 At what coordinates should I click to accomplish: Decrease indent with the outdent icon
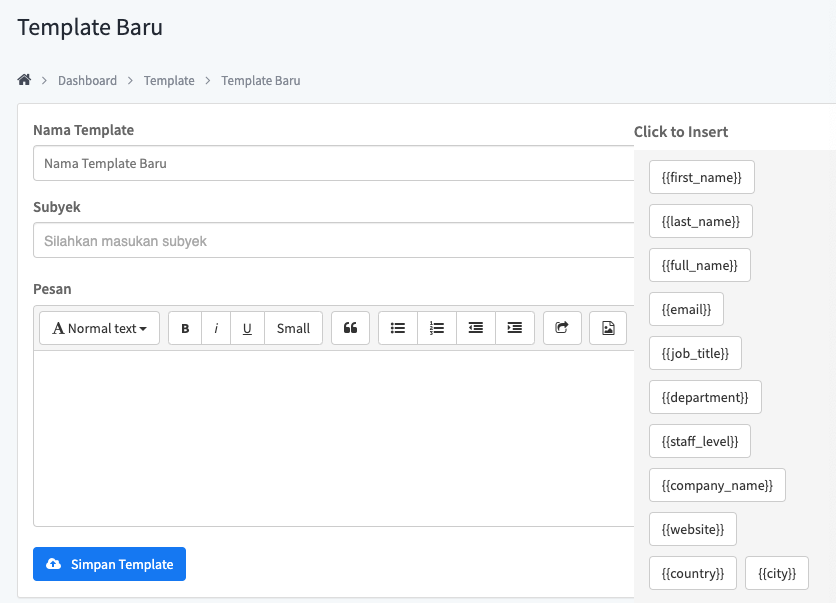pos(476,328)
